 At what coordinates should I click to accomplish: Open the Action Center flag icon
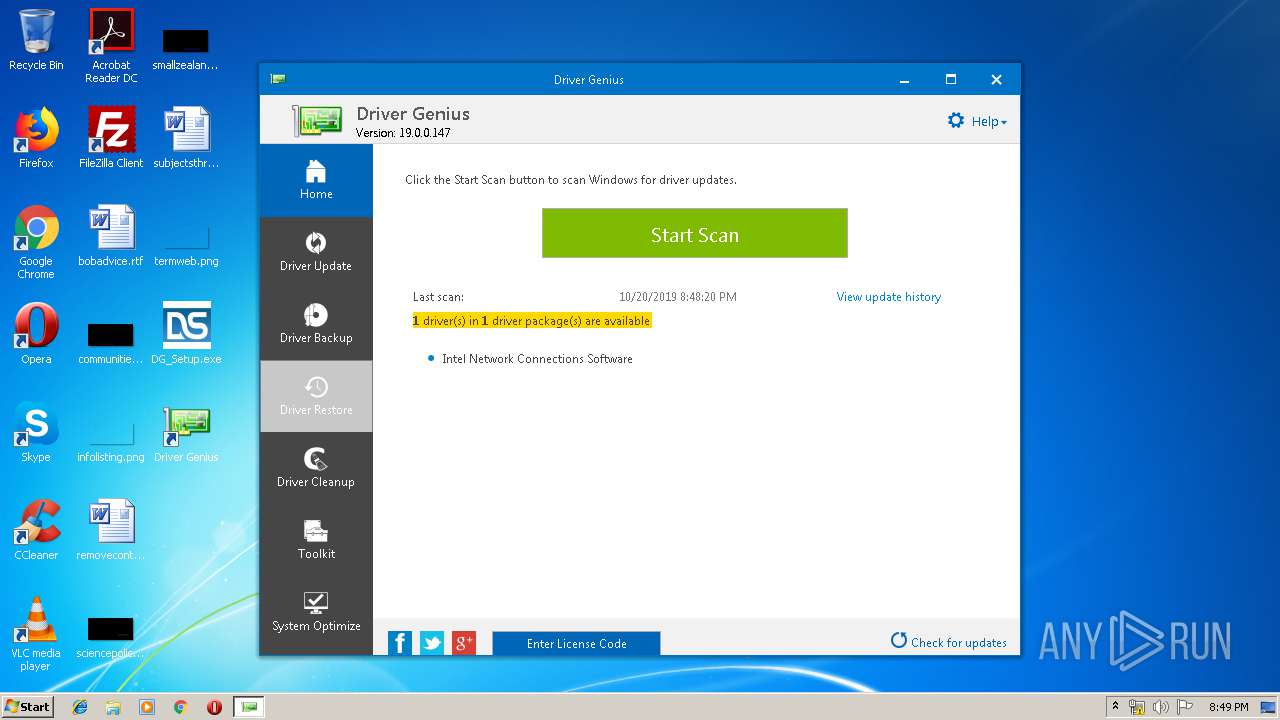coord(1184,707)
